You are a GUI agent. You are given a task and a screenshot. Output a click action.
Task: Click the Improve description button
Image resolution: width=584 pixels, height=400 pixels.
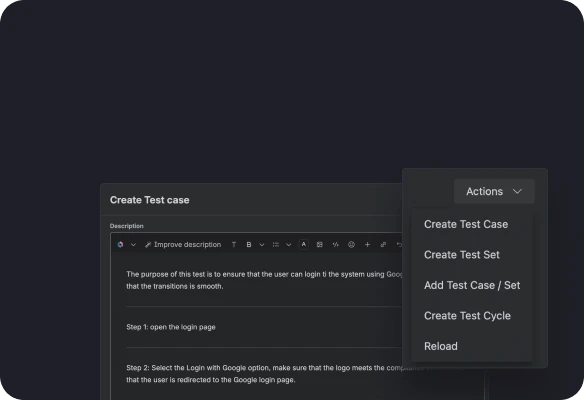[x=183, y=245]
